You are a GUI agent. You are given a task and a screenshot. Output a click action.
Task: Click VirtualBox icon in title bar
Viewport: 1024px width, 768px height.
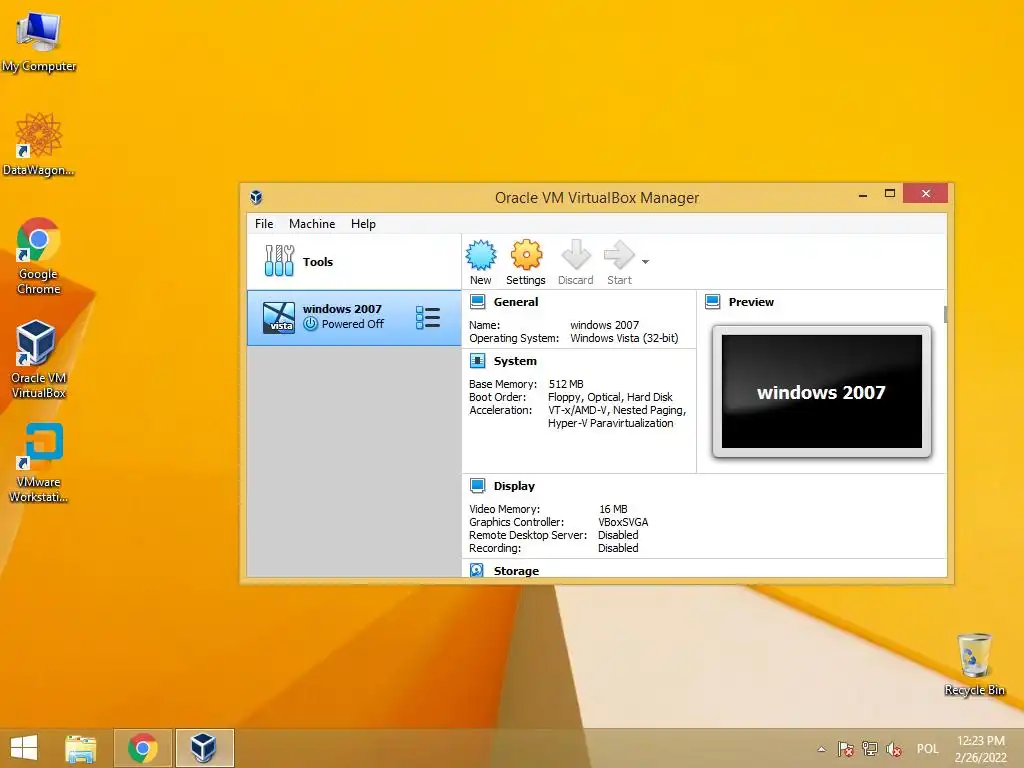click(x=256, y=197)
